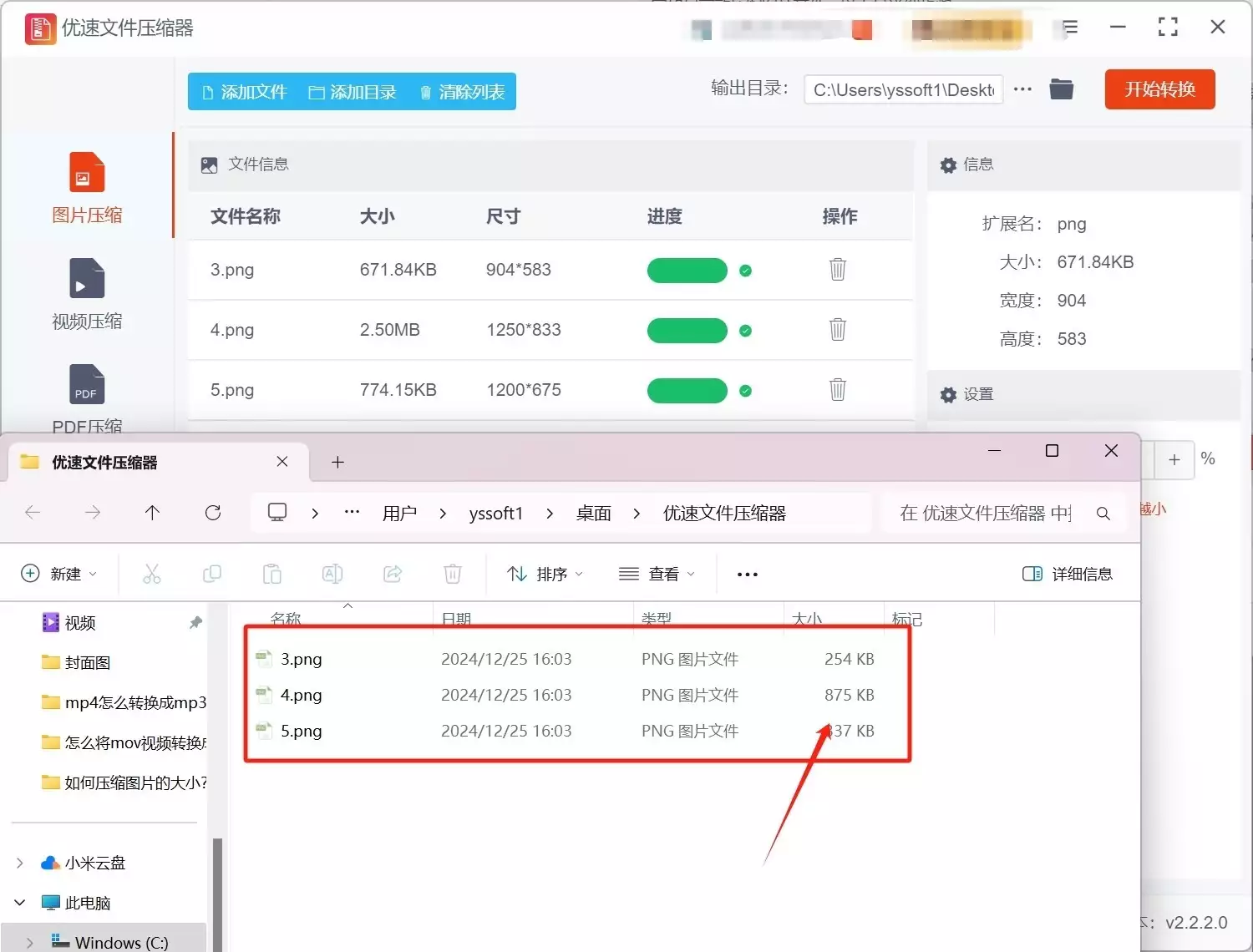Expand the chevron after 桌面 breadcrumb

[637, 514]
